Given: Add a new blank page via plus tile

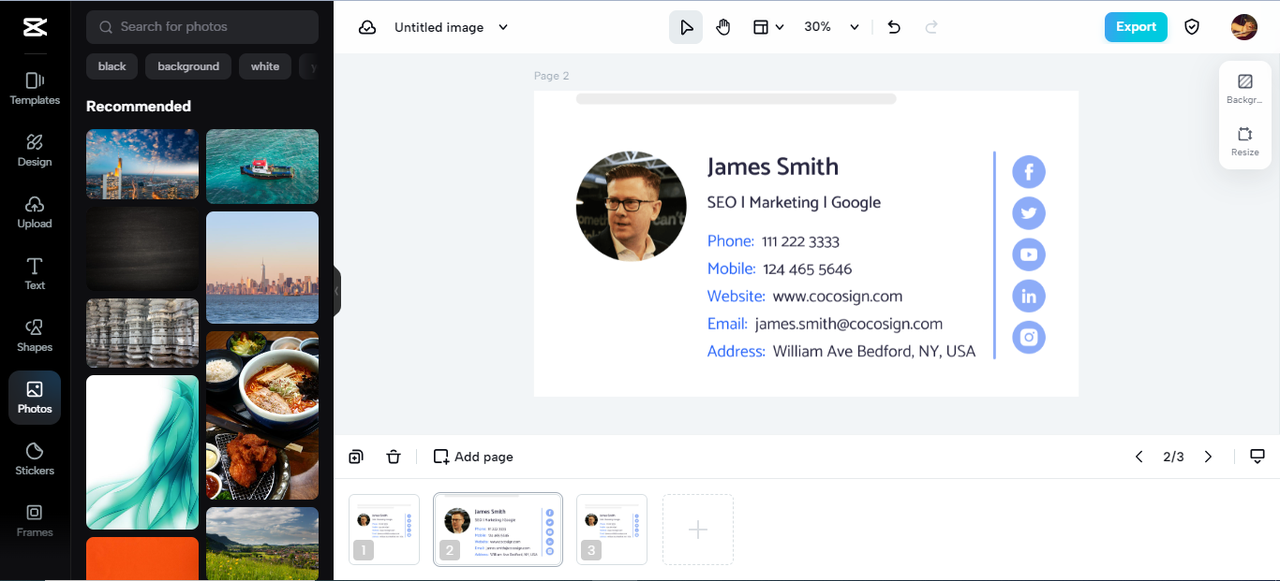Looking at the screenshot, I should coord(698,529).
